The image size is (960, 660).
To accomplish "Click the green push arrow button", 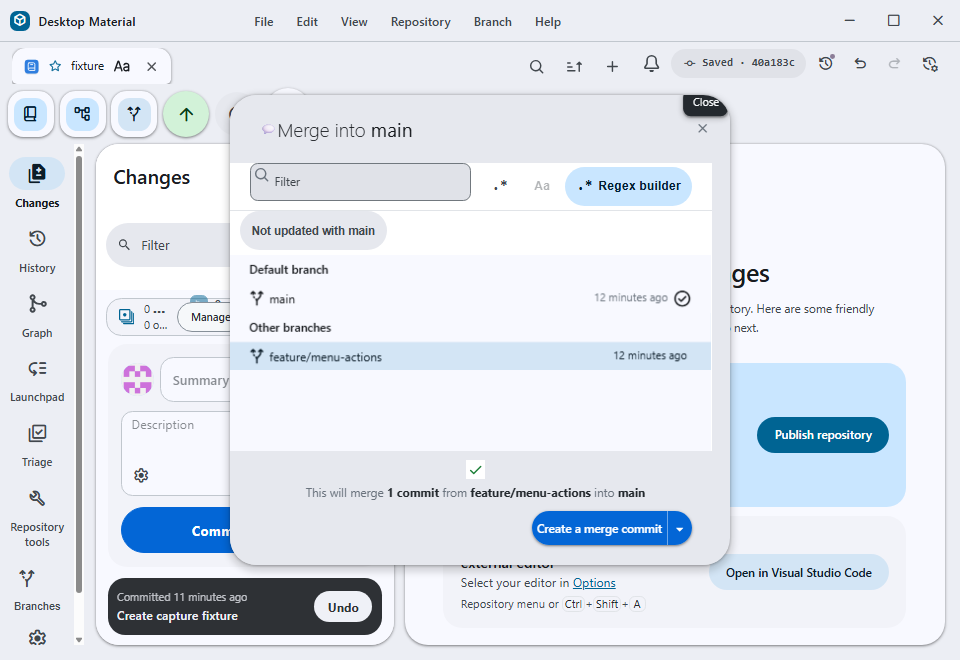I will (186, 114).
